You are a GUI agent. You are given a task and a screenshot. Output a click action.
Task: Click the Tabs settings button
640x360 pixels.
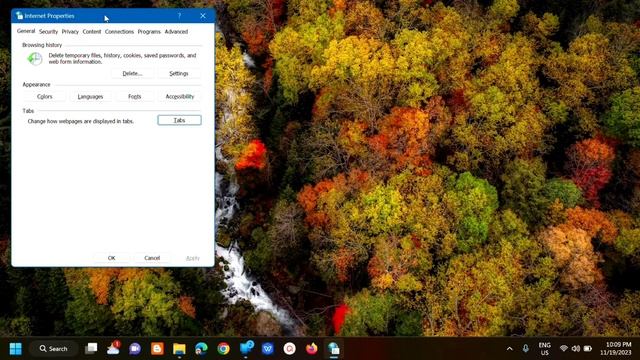(179, 120)
